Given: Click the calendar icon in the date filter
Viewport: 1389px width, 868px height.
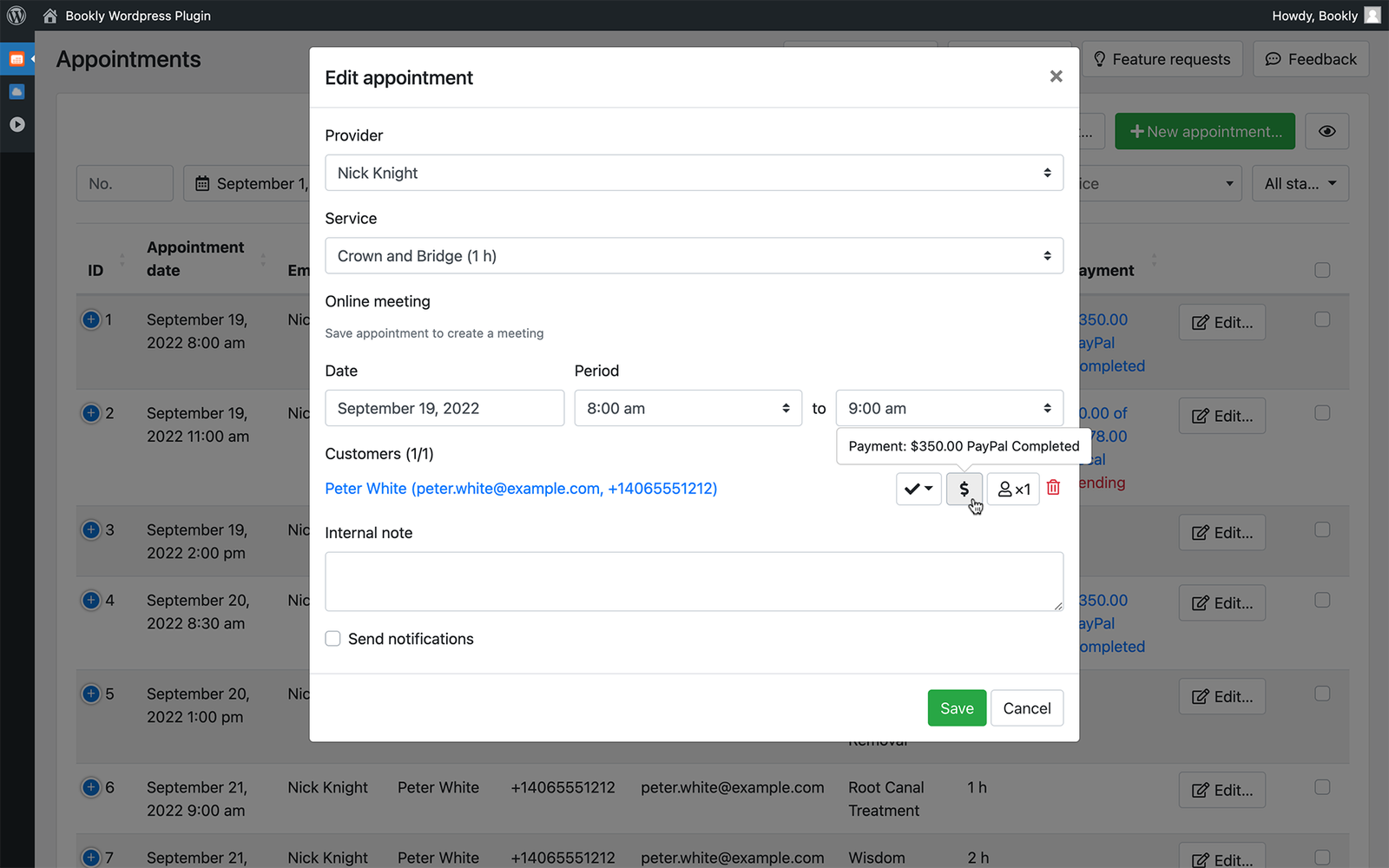Looking at the screenshot, I should pos(203,183).
